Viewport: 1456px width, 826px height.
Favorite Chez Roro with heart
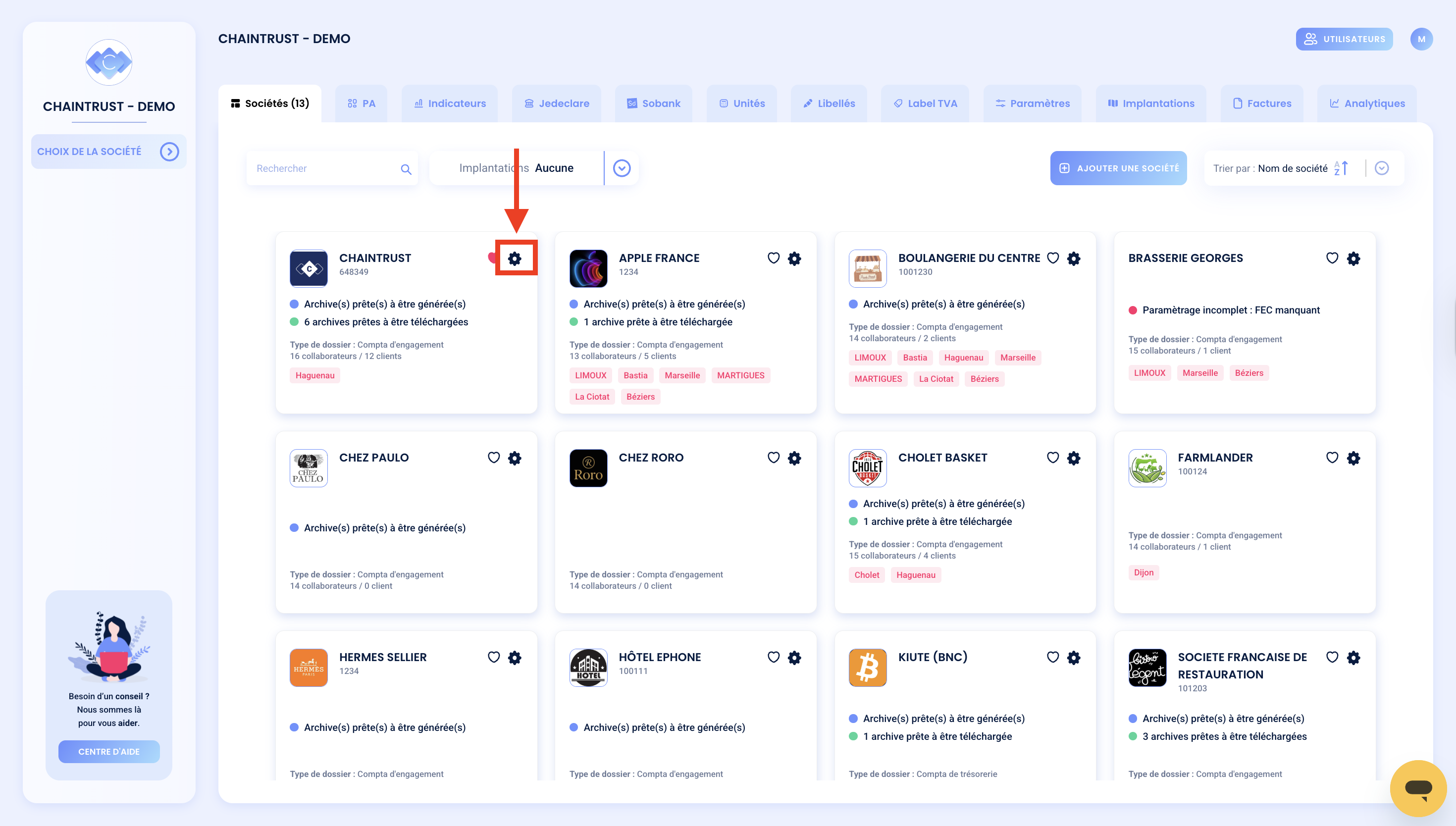click(x=773, y=458)
